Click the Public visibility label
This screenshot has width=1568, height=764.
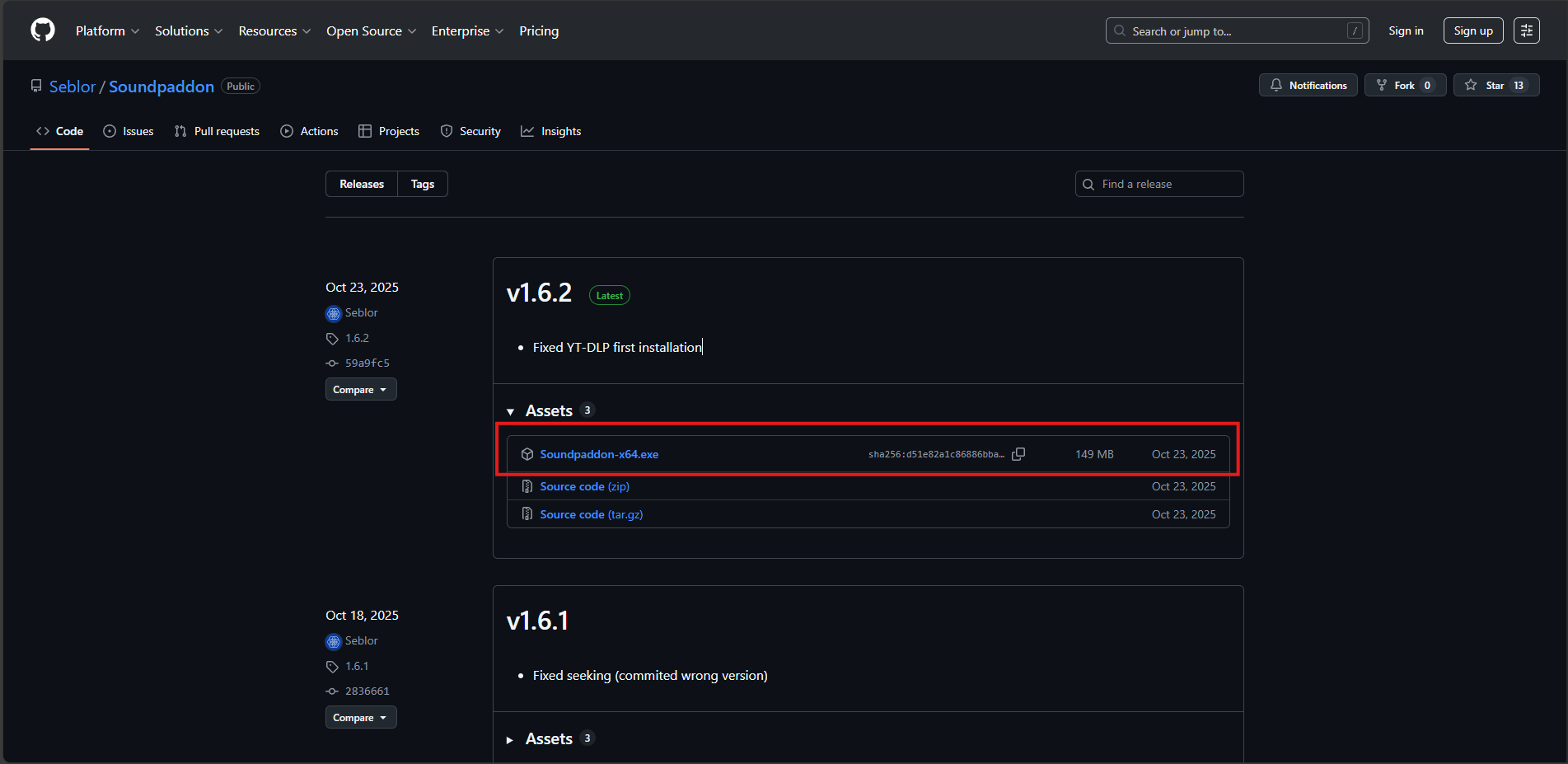(241, 86)
